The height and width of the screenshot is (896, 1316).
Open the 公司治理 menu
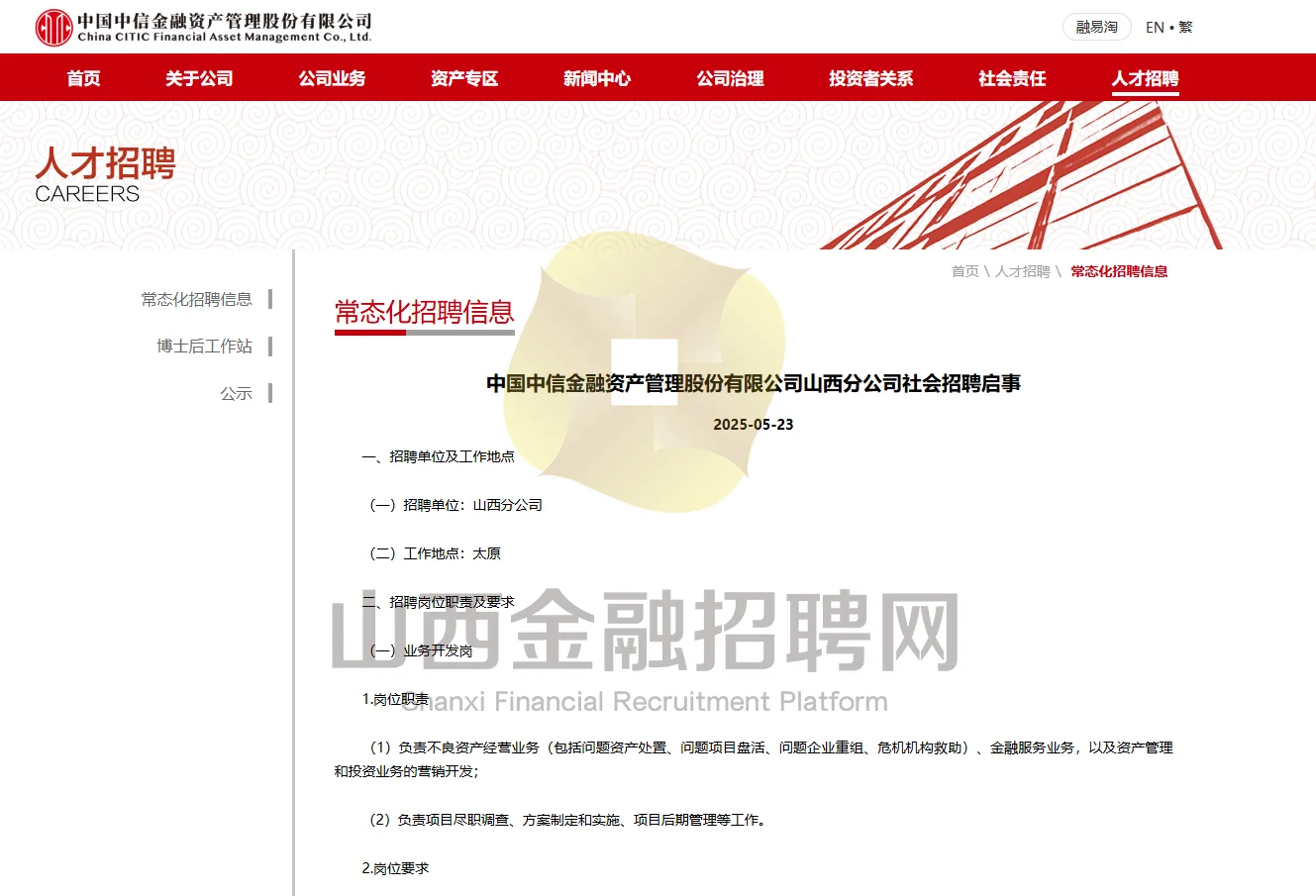[730, 78]
